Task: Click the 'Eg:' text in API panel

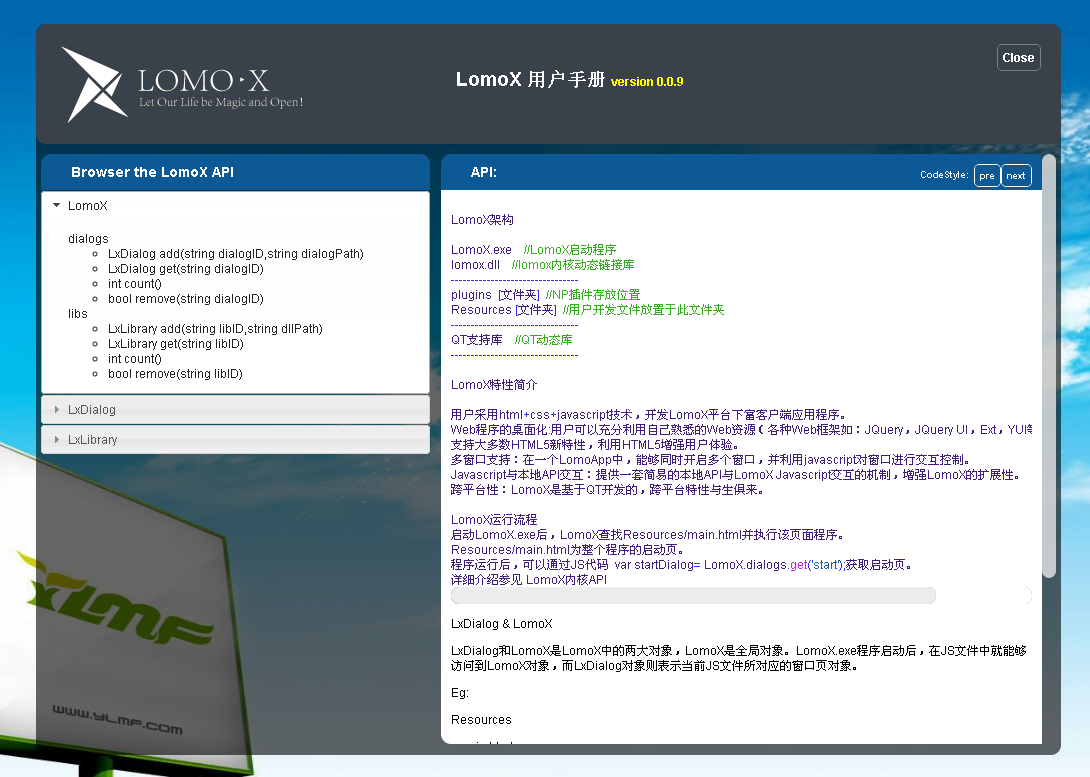Action: point(460,693)
